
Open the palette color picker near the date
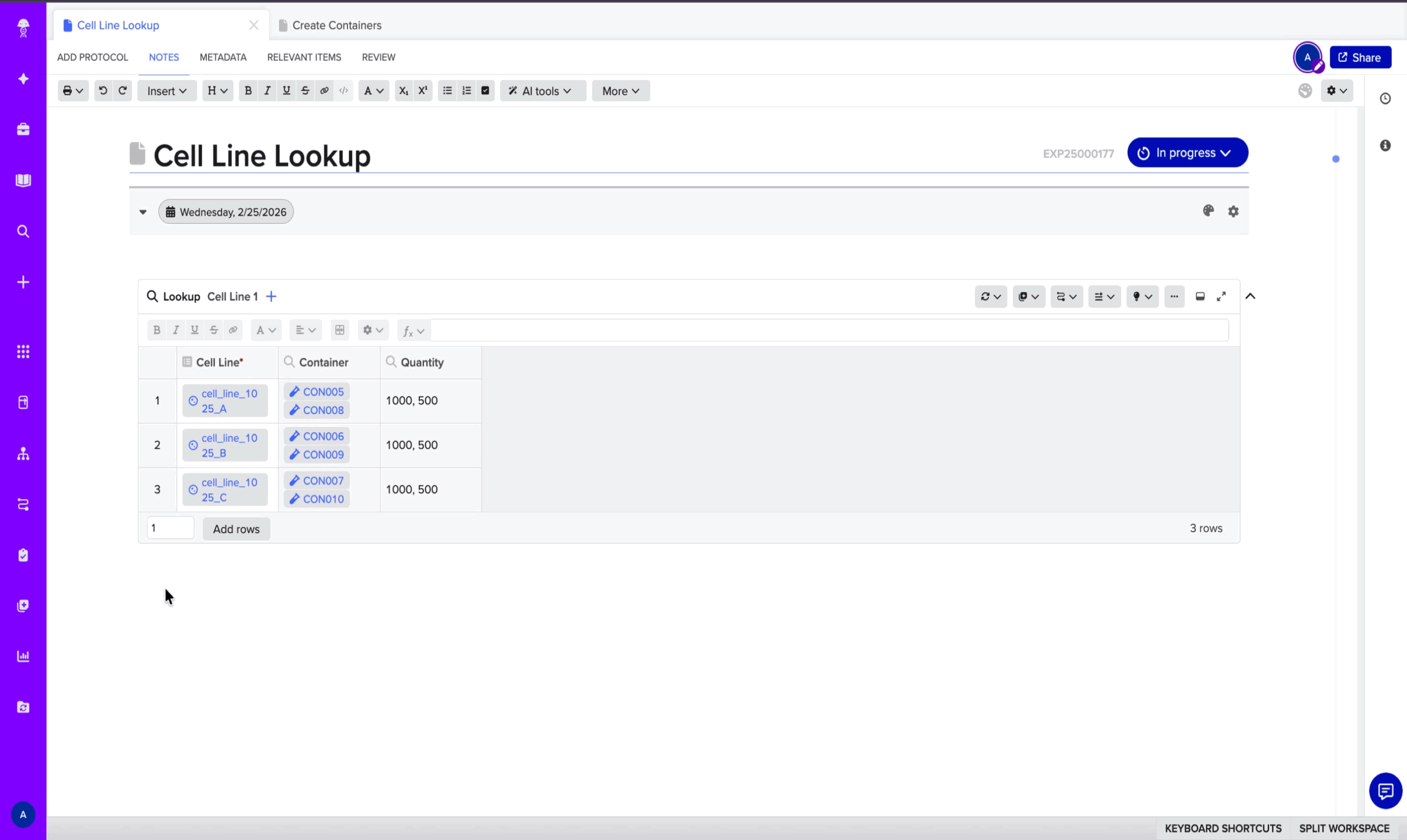click(x=1208, y=210)
